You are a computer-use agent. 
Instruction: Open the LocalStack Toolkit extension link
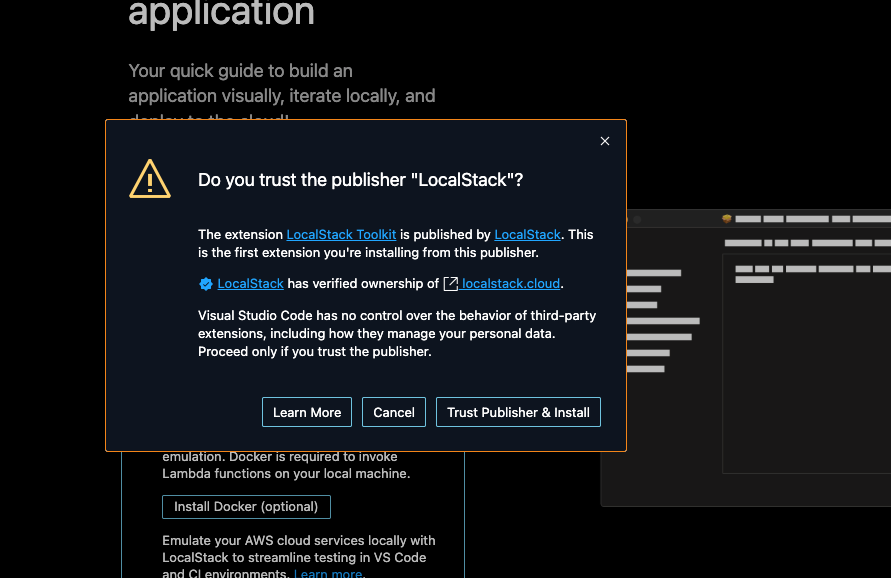pyautogui.click(x=341, y=235)
